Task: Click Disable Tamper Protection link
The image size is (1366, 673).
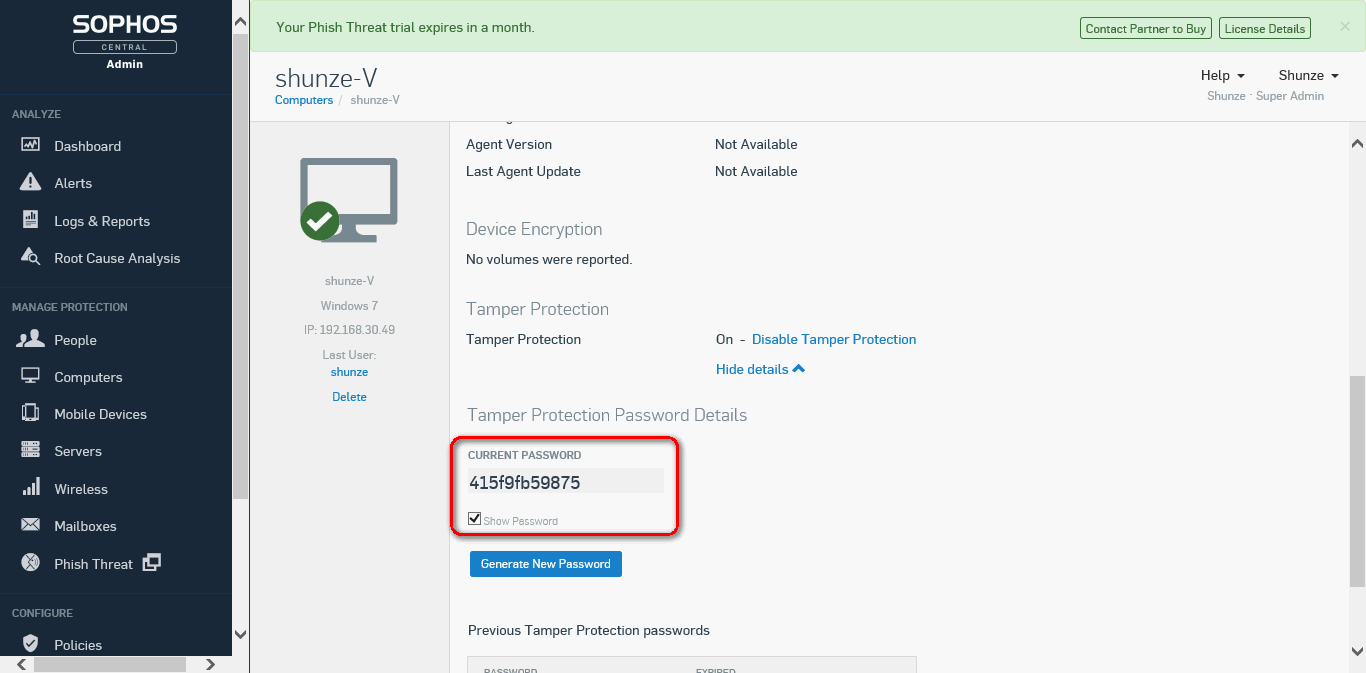Action: [x=834, y=339]
